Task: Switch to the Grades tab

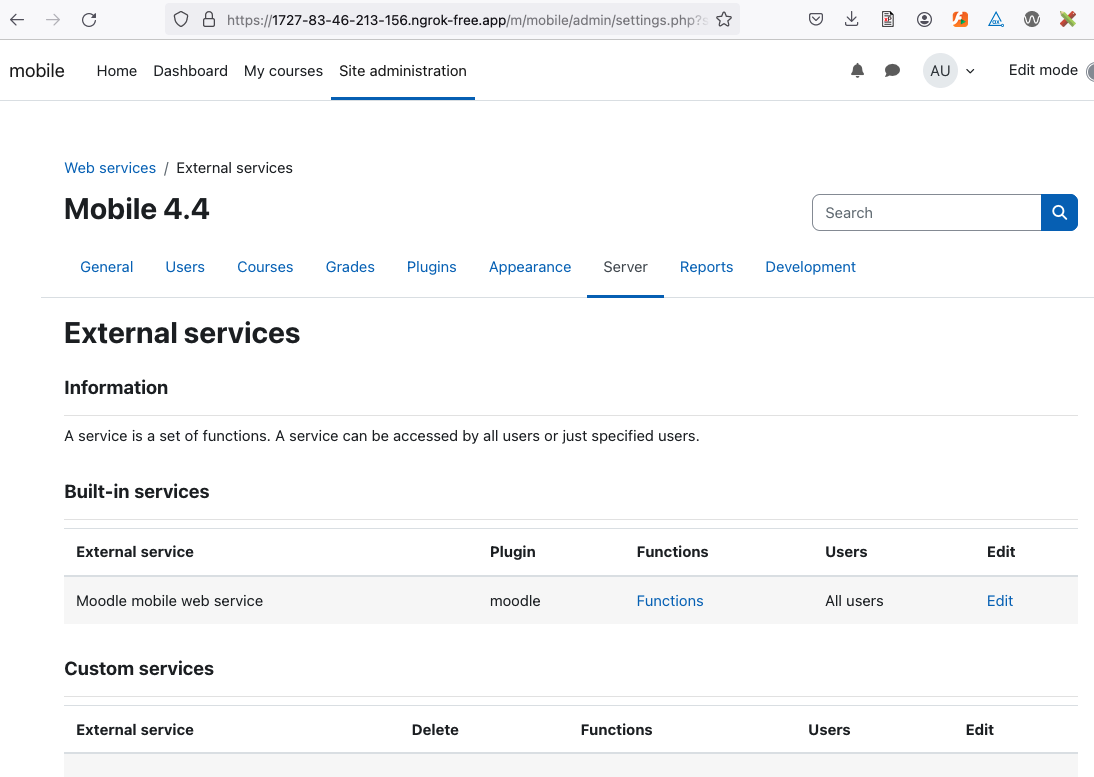Action: [350, 267]
